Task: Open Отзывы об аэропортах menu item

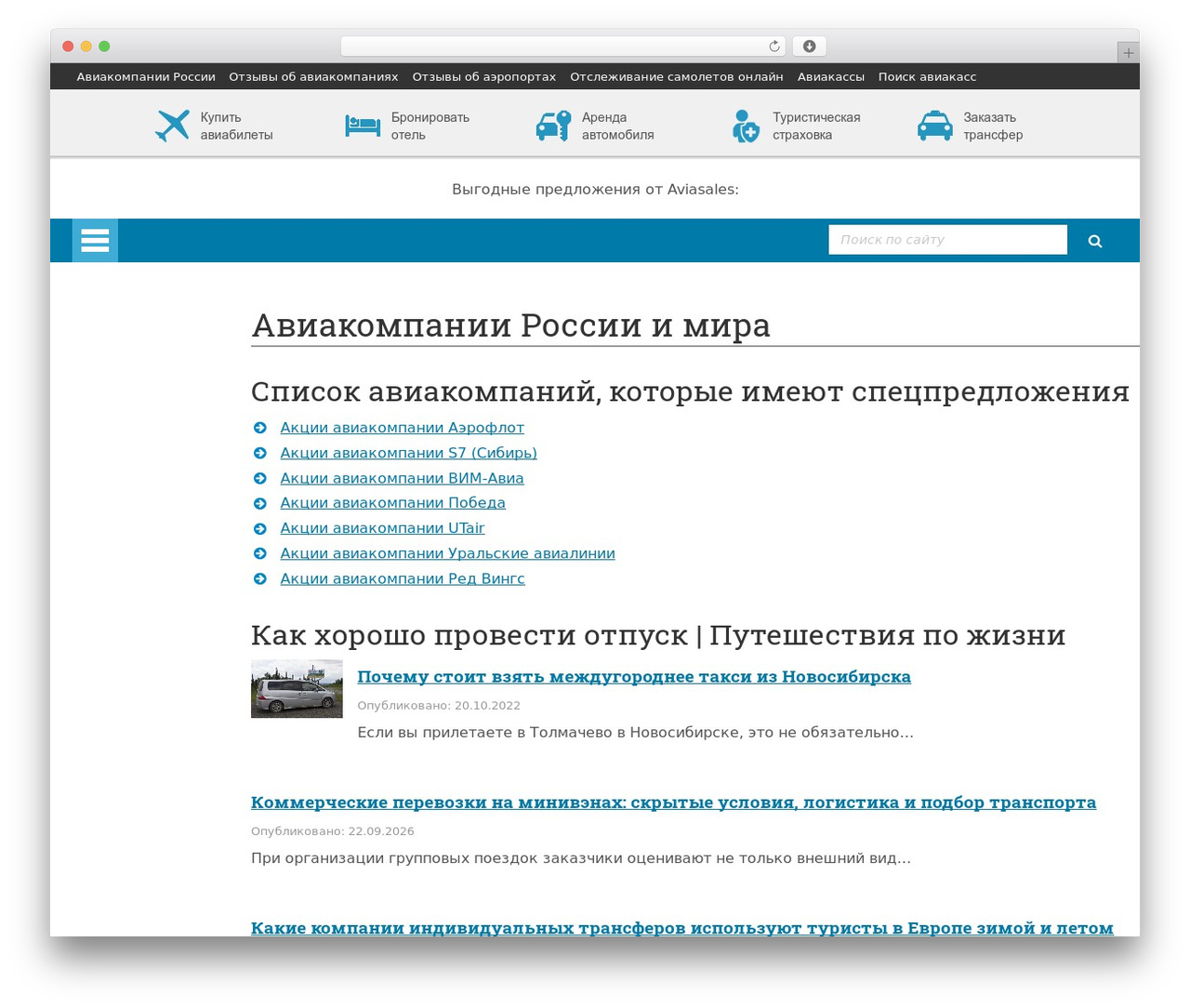Action: click(x=484, y=77)
